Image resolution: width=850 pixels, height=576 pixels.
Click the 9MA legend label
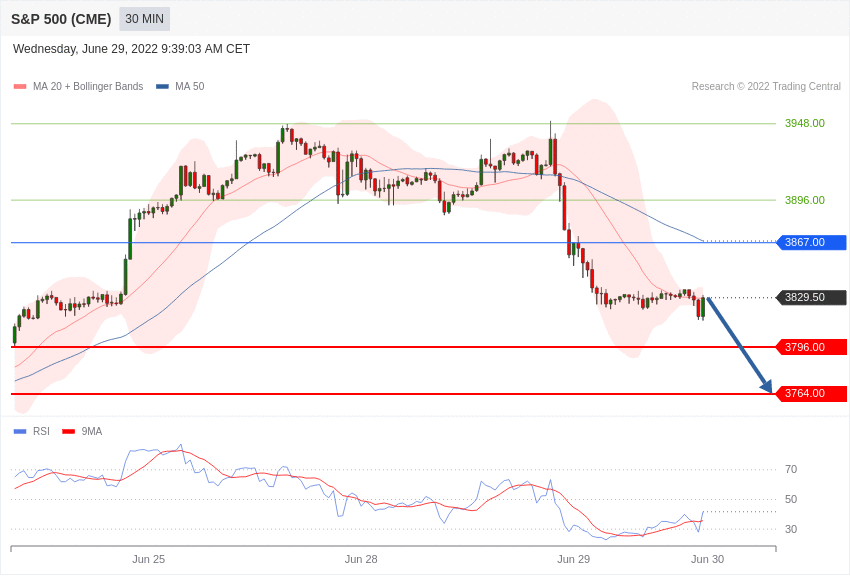pos(92,431)
